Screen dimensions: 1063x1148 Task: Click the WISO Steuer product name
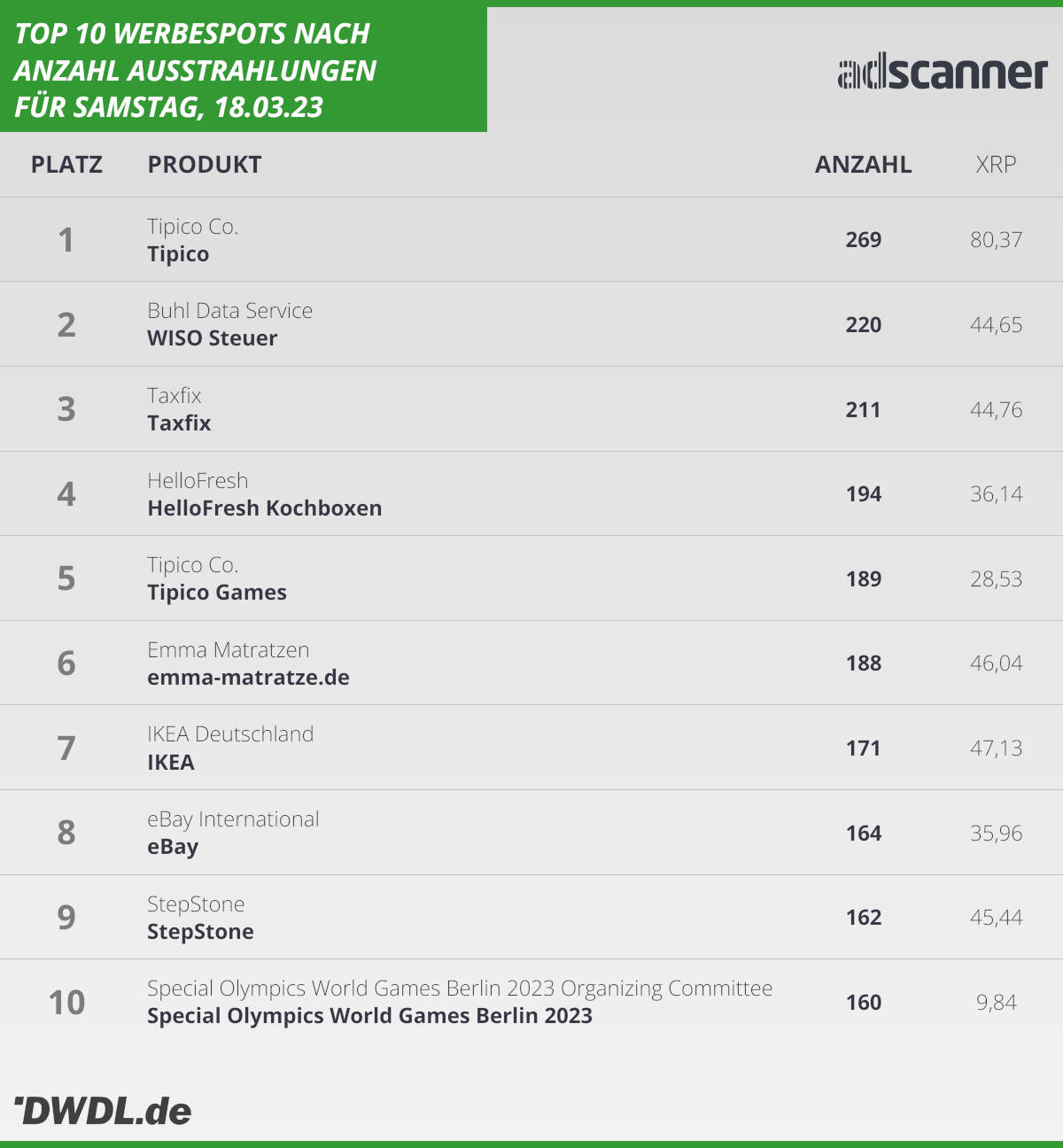(x=213, y=338)
